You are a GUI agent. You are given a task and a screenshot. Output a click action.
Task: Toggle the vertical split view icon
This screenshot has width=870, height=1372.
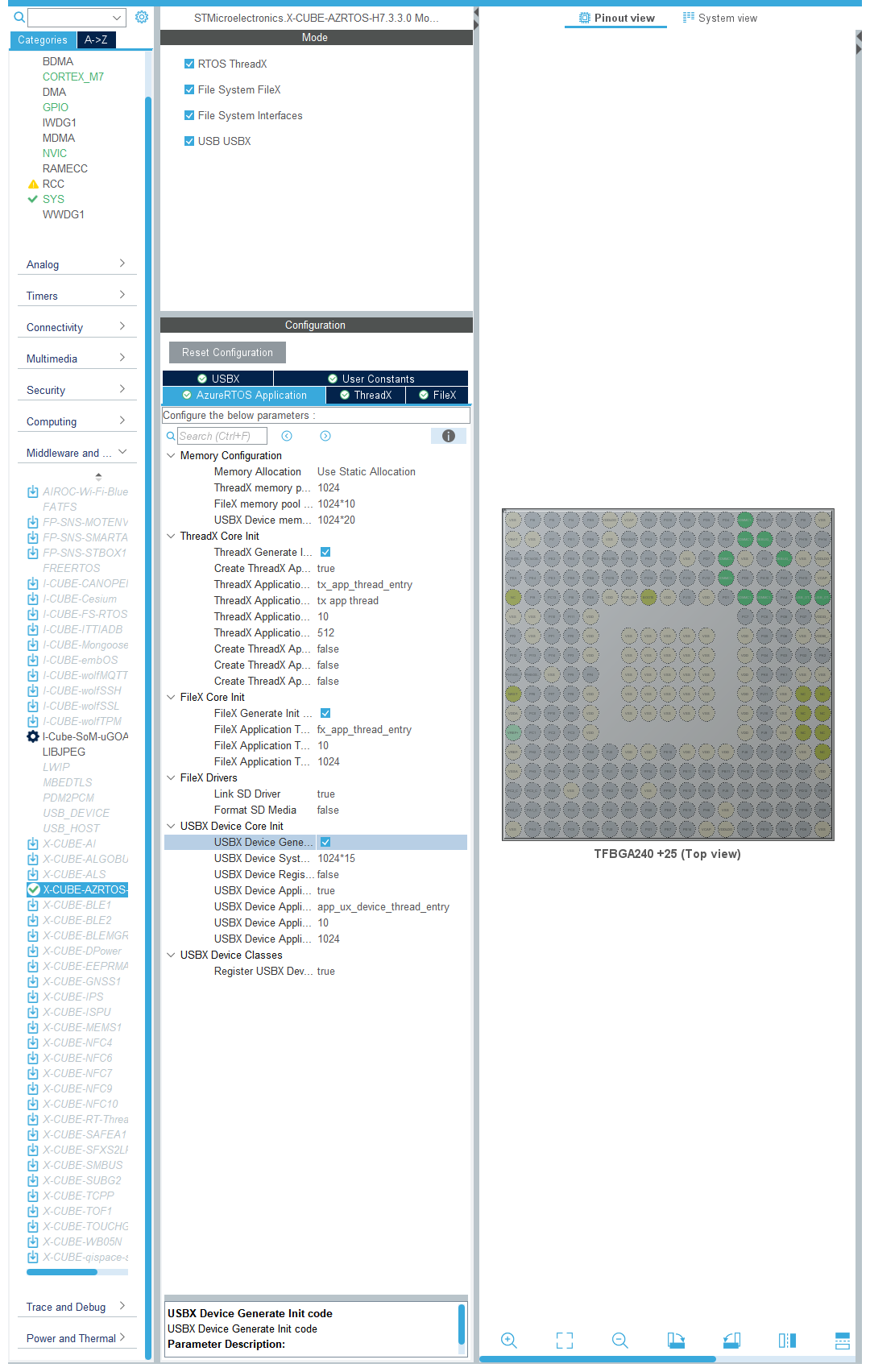point(787,1340)
